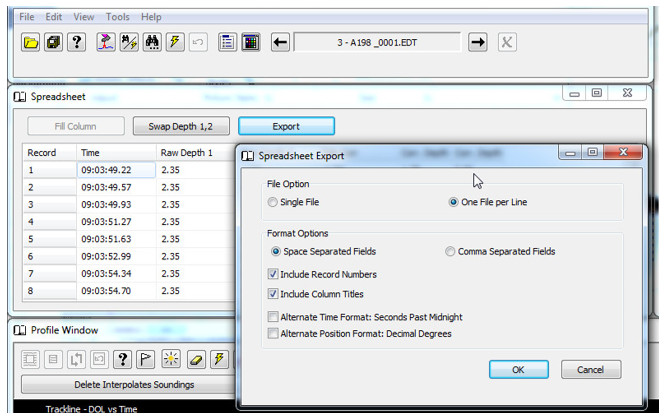
Task: Click Swap Depth 1,2 button
Action: tap(181, 126)
